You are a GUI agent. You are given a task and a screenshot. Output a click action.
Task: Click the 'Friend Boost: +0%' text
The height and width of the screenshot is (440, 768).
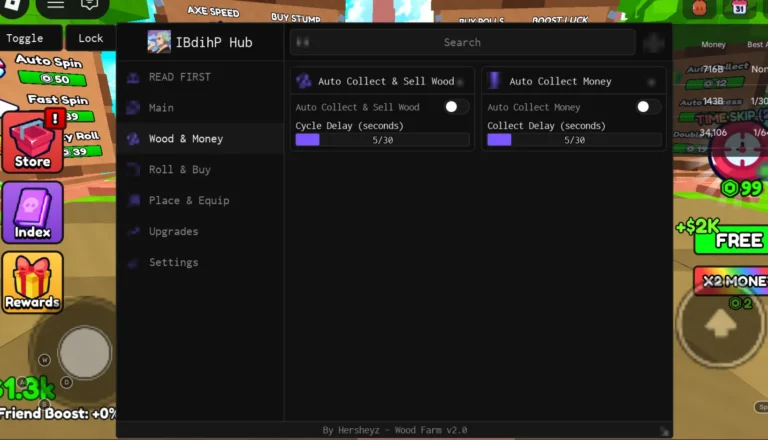(x=58, y=414)
